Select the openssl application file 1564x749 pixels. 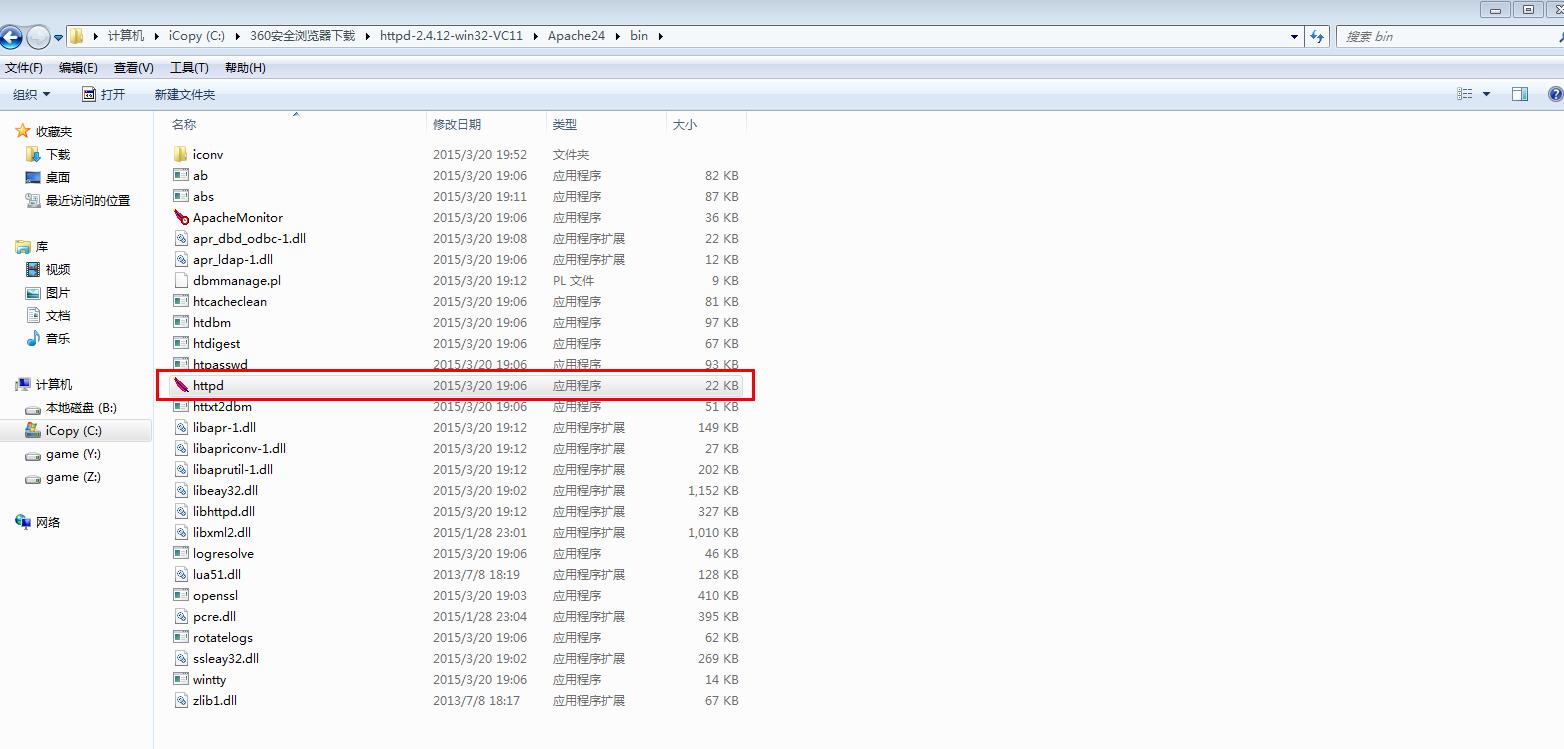pos(215,595)
